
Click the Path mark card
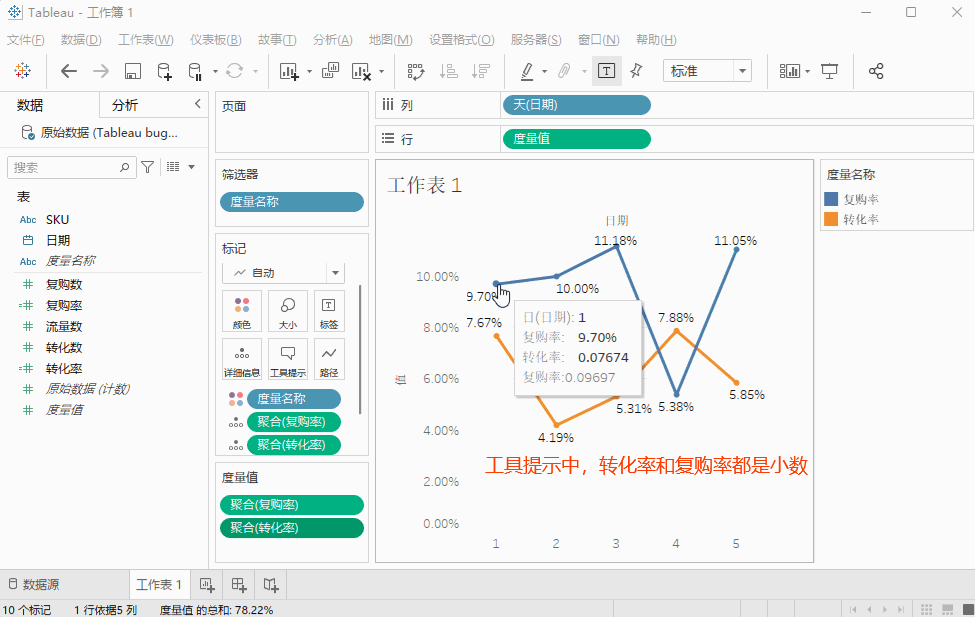pyautogui.click(x=329, y=360)
